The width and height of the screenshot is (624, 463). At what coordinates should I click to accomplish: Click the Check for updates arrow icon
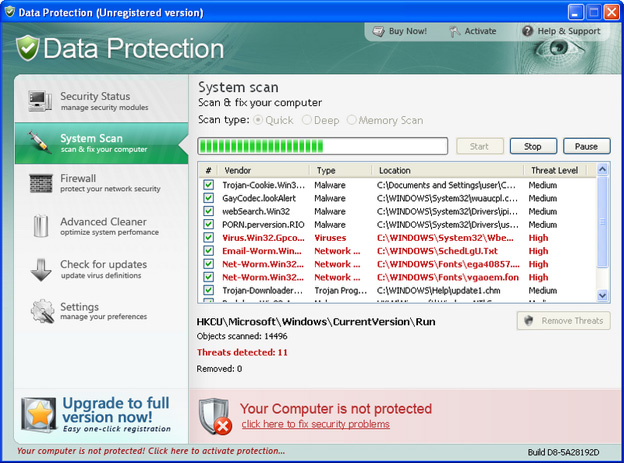(41, 270)
